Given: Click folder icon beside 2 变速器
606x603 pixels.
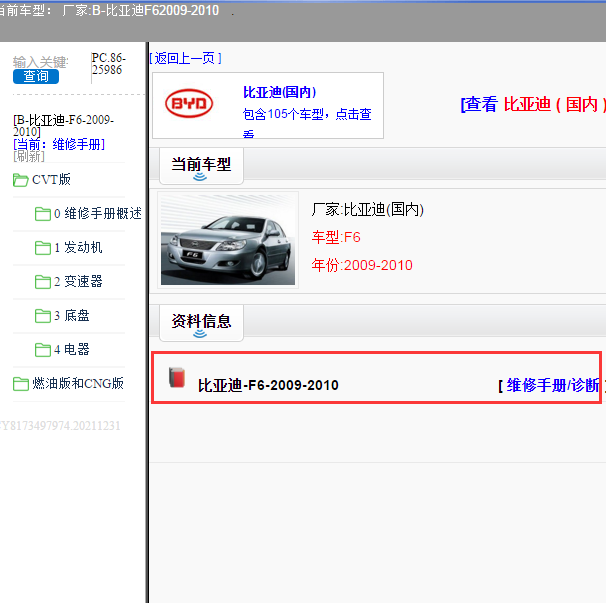Looking at the screenshot, I should pos(43,282).
